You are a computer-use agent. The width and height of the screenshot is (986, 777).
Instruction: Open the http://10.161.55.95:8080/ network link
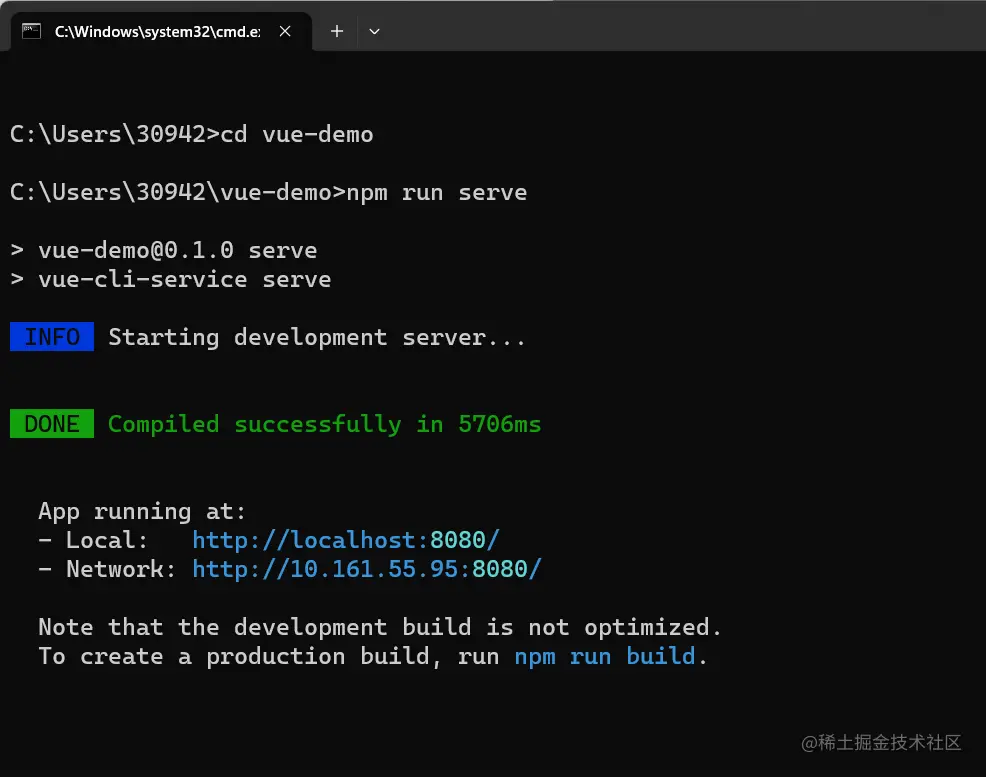367,569
